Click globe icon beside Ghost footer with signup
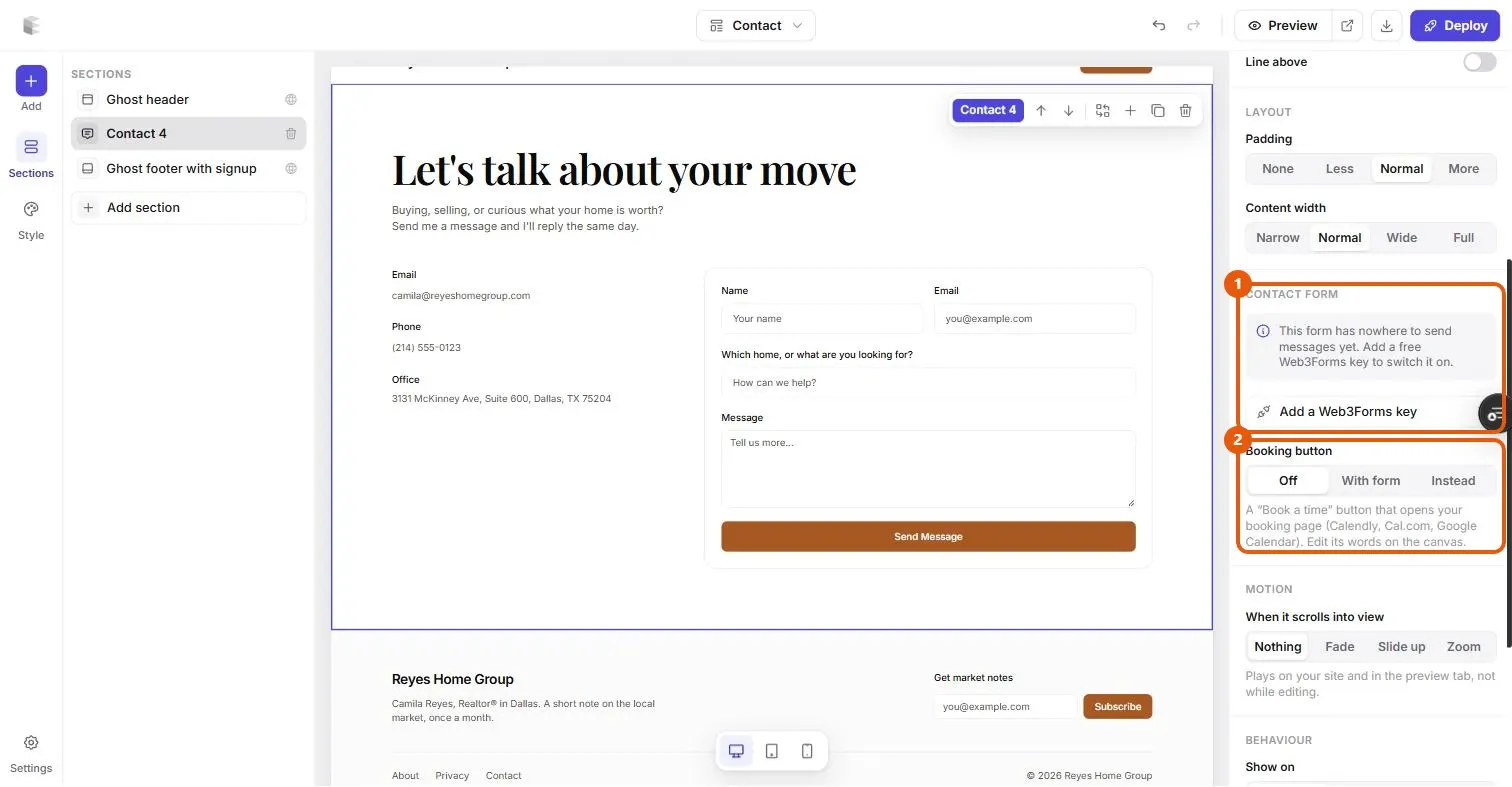 pos(291,168)
